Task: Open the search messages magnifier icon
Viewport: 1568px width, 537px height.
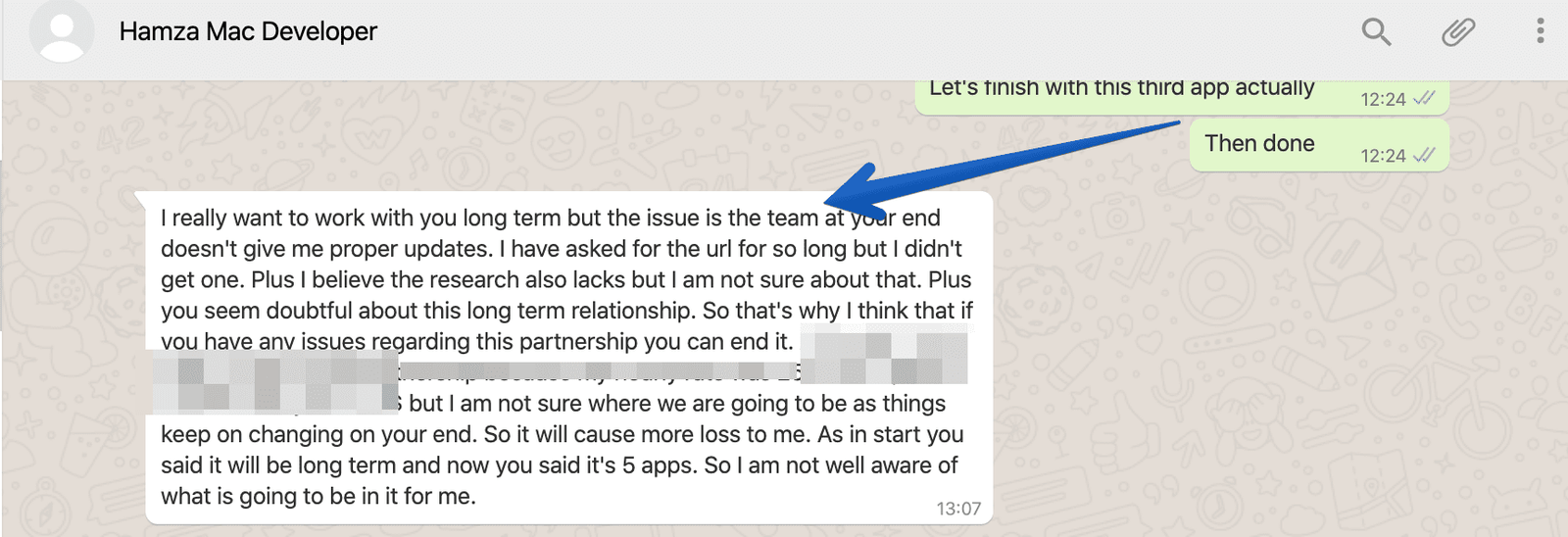Action: tap(1376, 31)
